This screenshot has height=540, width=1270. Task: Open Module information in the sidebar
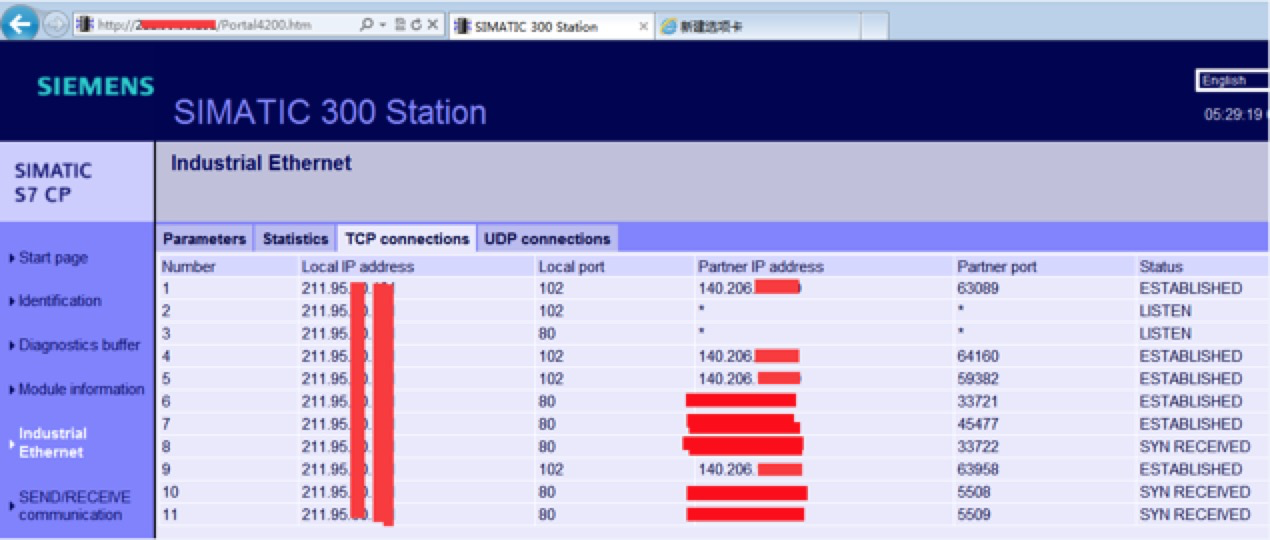(x=82, y=390)
